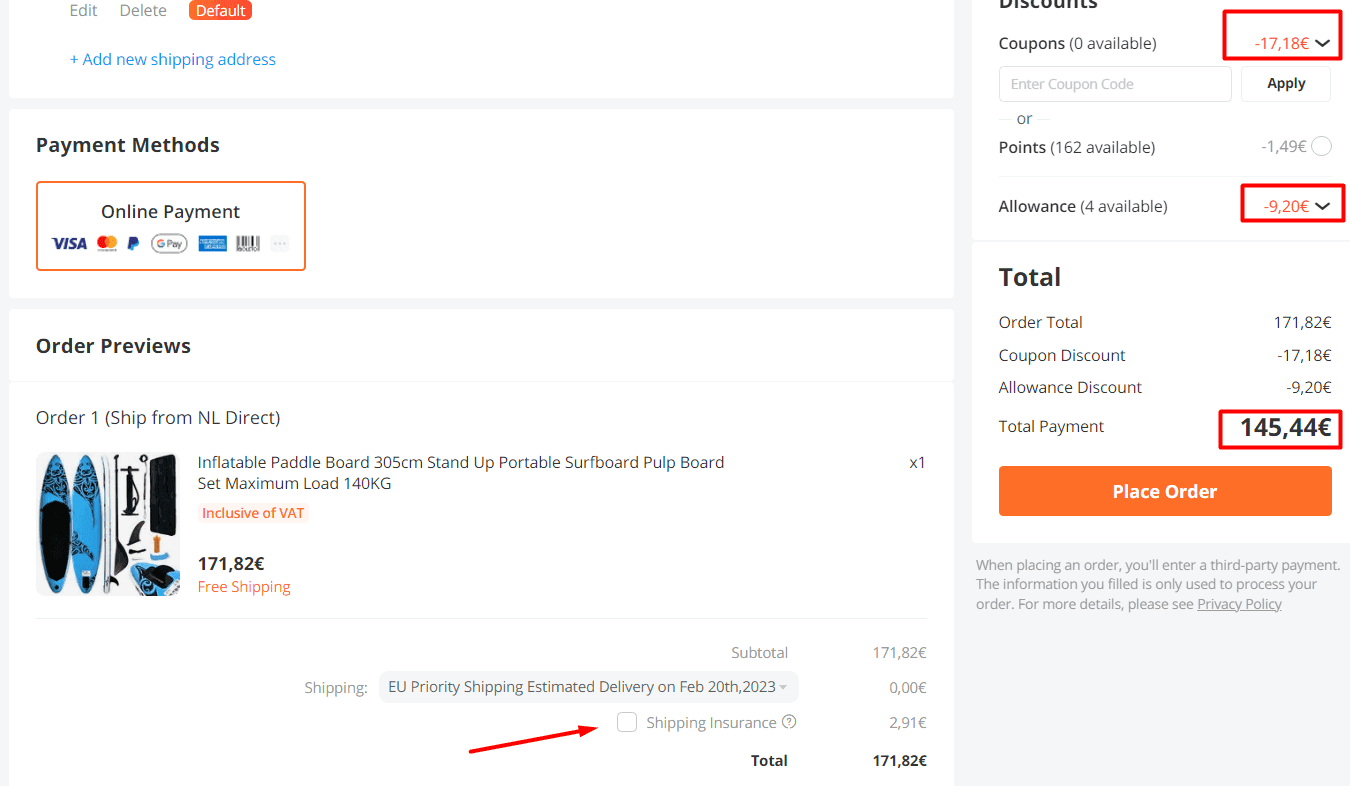Select the Online Payment method
The width and height of the screenshot is (1350, 786).
click(x=171, y=226)
